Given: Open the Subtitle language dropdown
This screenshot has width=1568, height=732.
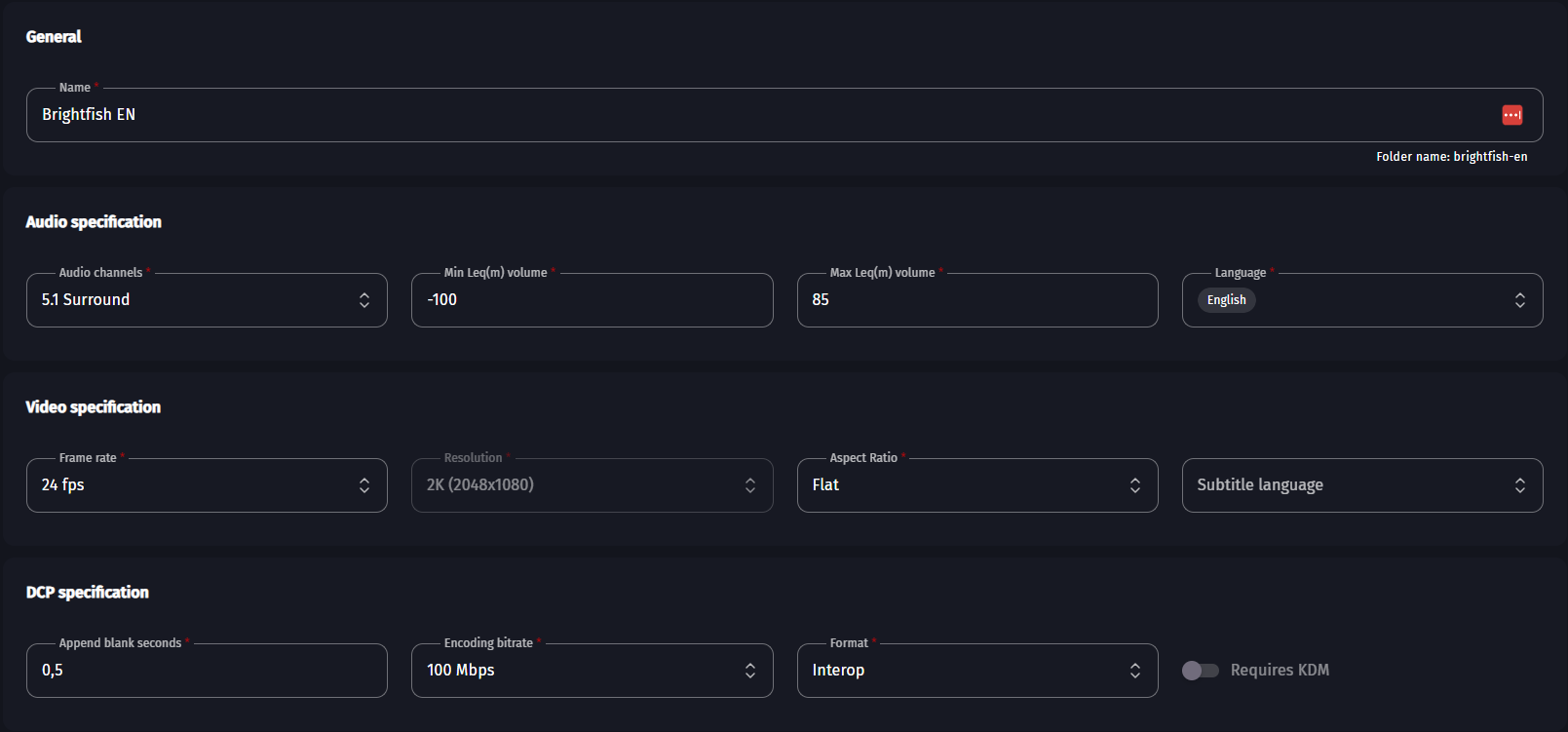Looking at the screenshot, I should 1360,485.
